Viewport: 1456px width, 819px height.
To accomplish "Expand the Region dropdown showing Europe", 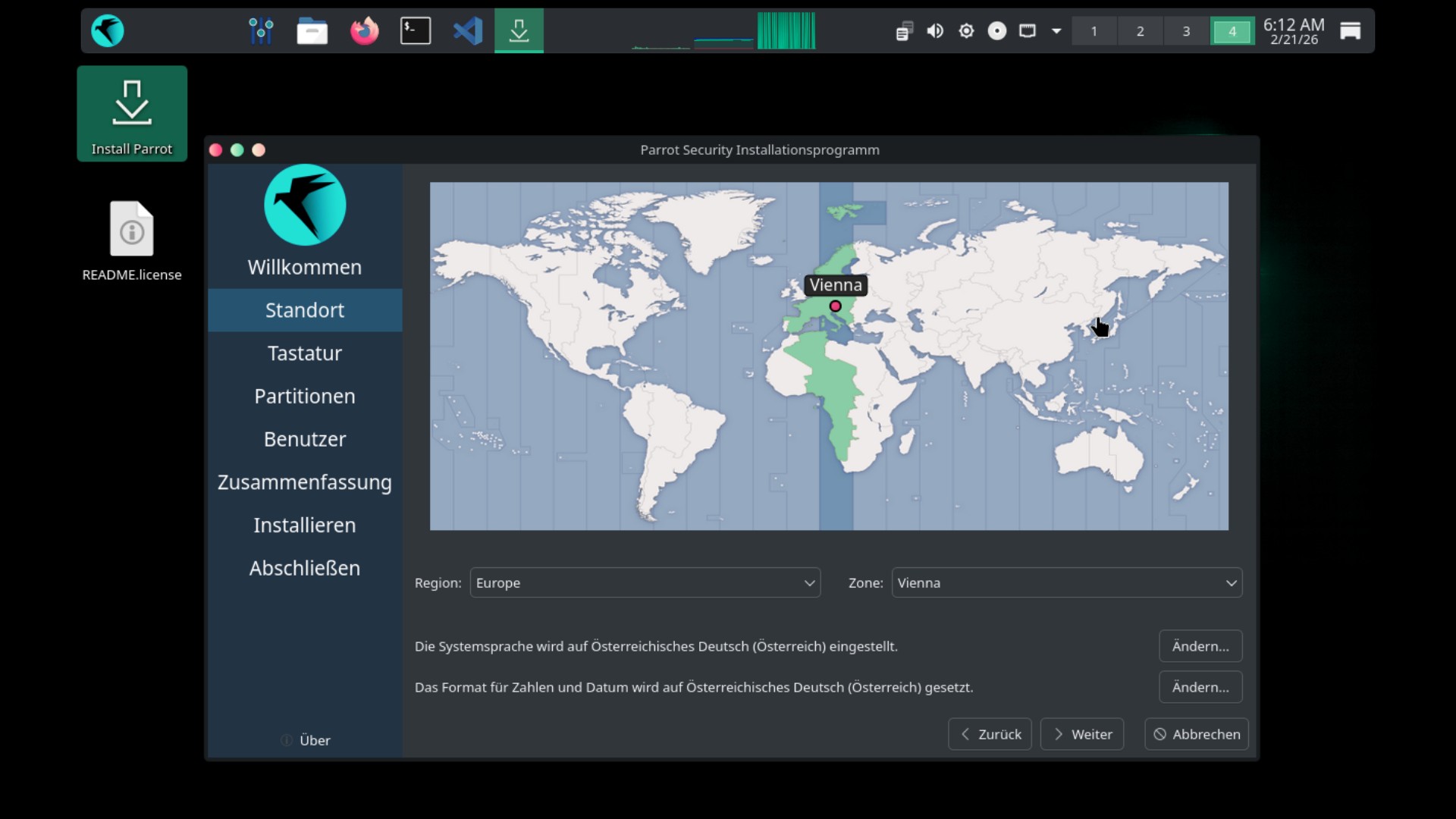I will click(645, 582).
